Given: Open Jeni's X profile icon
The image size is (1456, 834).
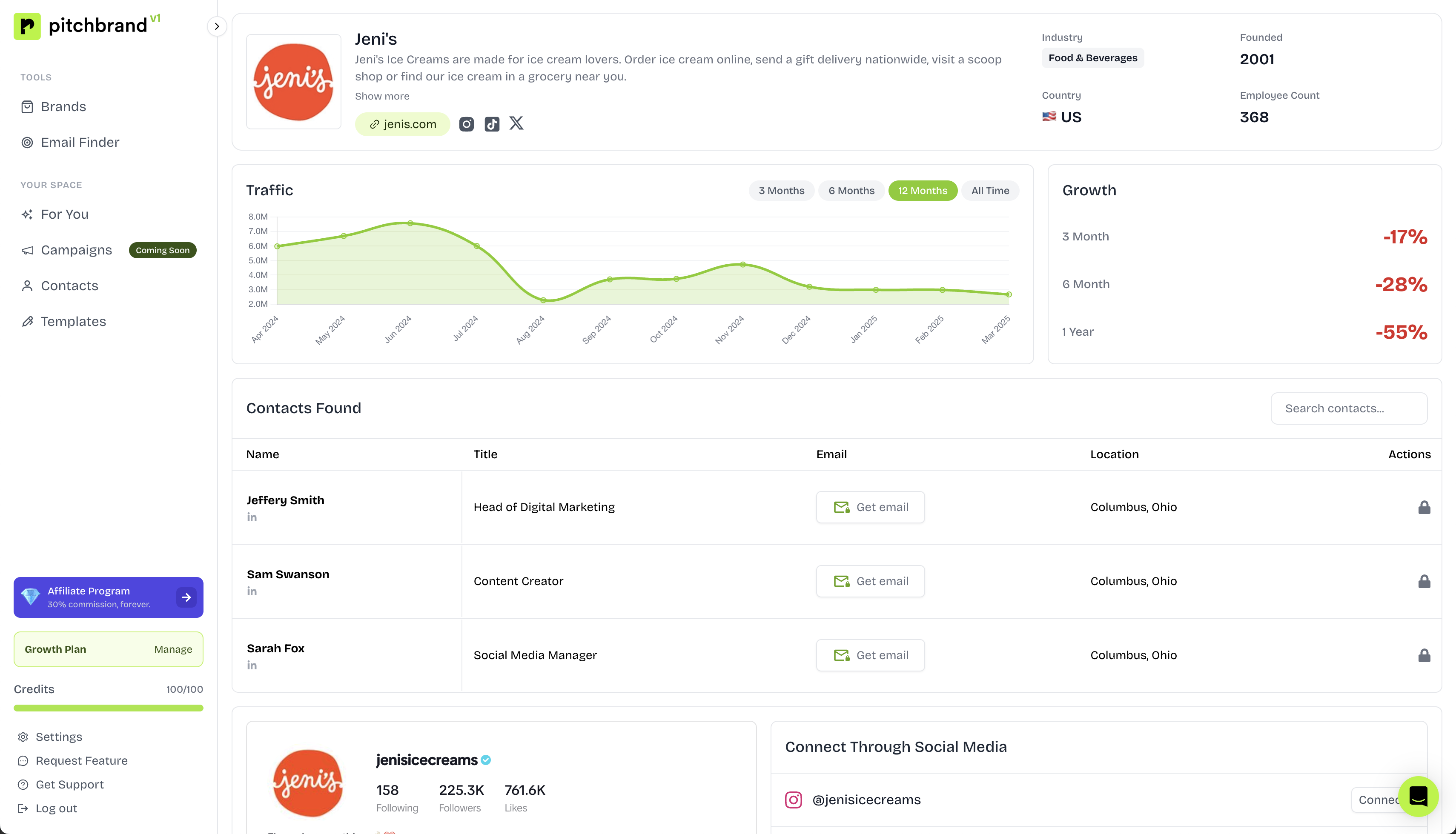Looking at the screenshot, I should (516, 124).
